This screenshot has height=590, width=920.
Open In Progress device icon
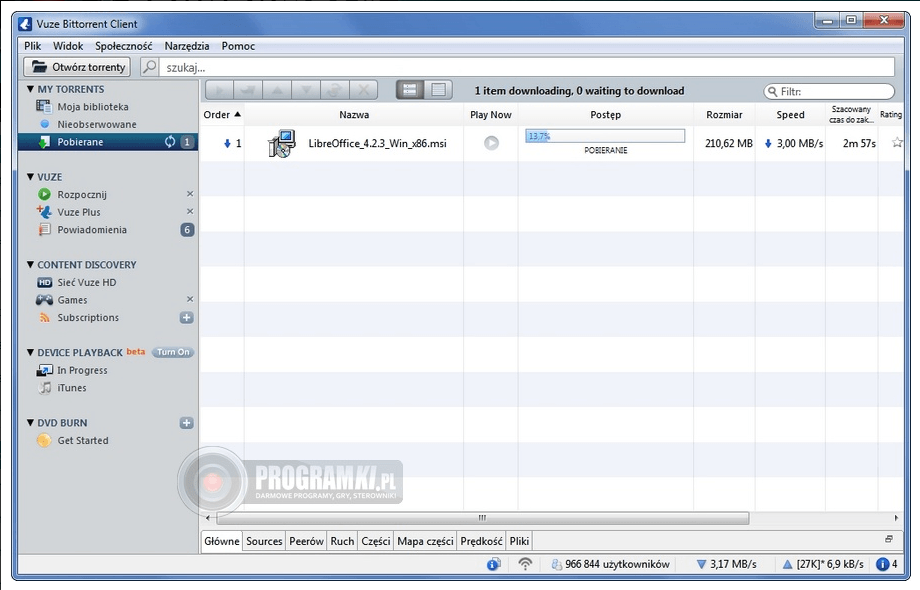pyautogui.click(x=45, y=370)
